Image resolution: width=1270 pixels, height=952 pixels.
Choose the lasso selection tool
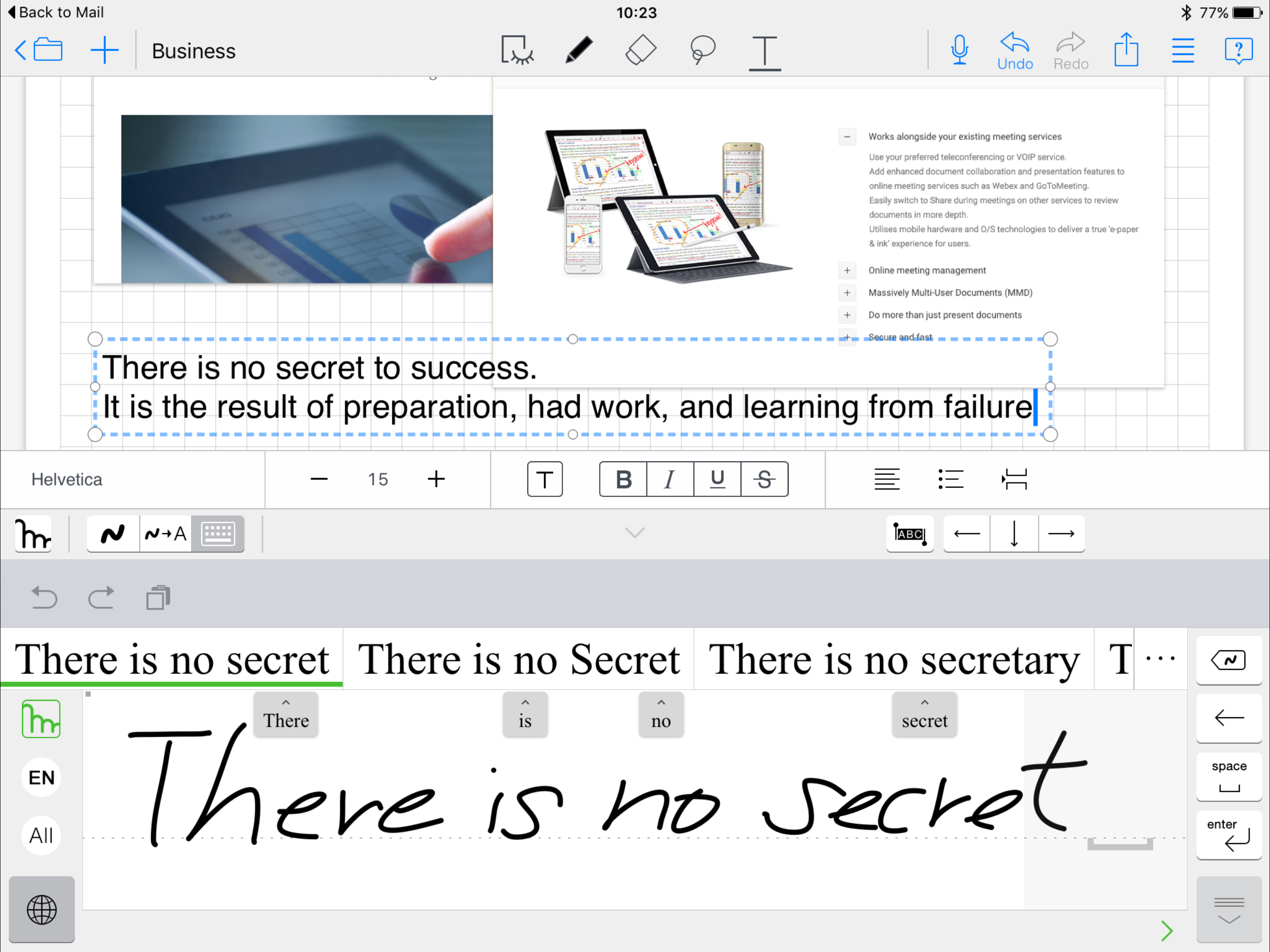click(x=701, y=51)
